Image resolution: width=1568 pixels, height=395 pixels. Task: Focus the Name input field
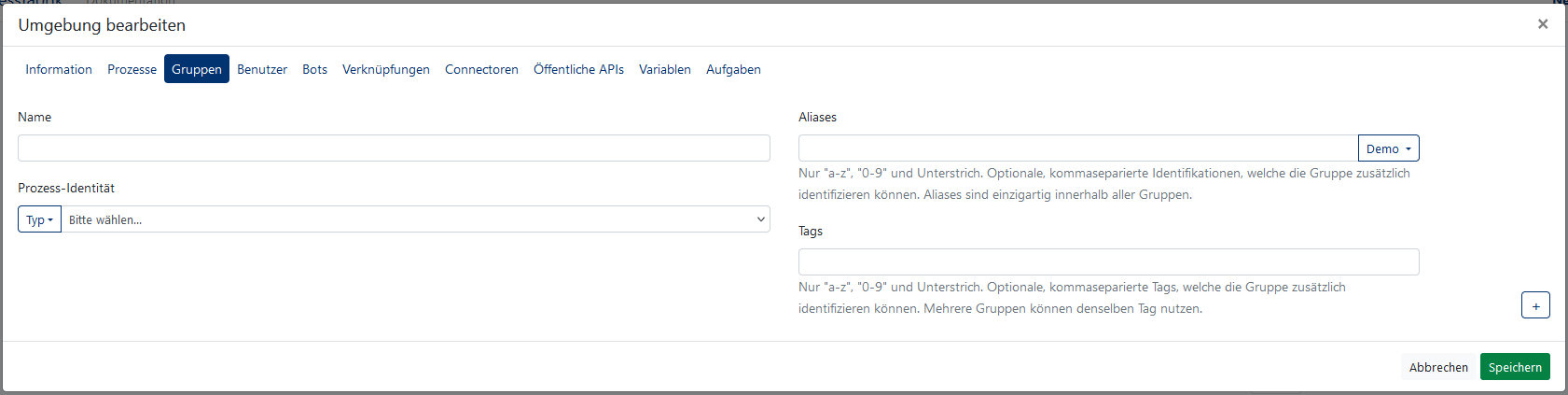[x=394, y=148]
